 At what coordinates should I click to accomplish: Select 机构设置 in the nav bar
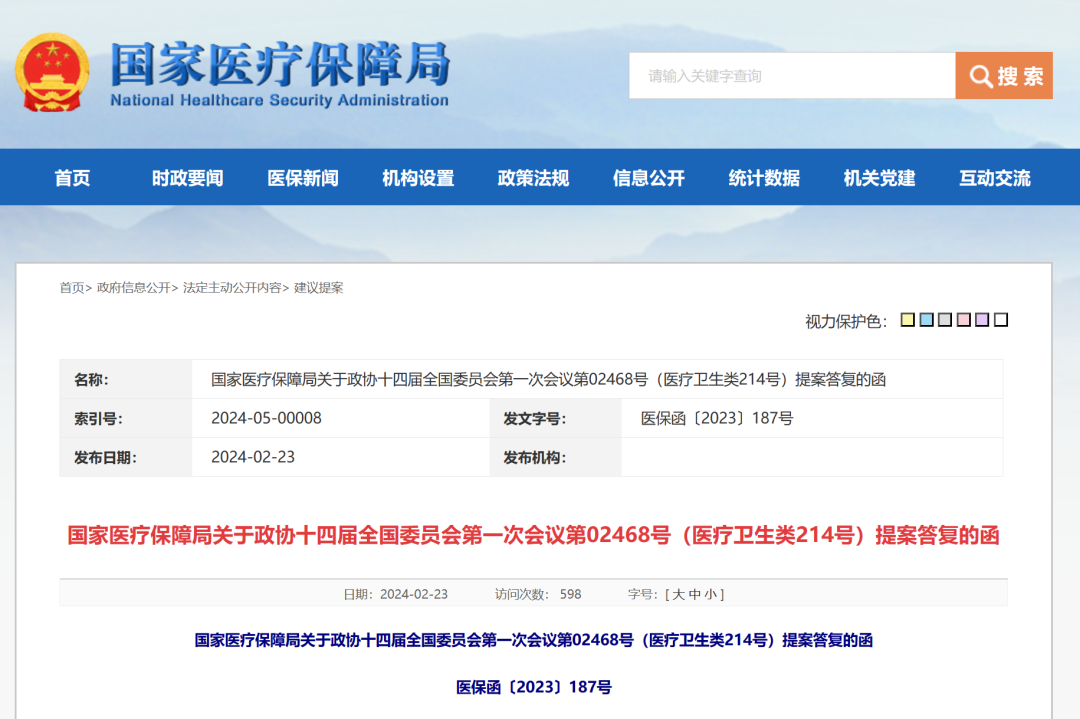tap(418, 178)
